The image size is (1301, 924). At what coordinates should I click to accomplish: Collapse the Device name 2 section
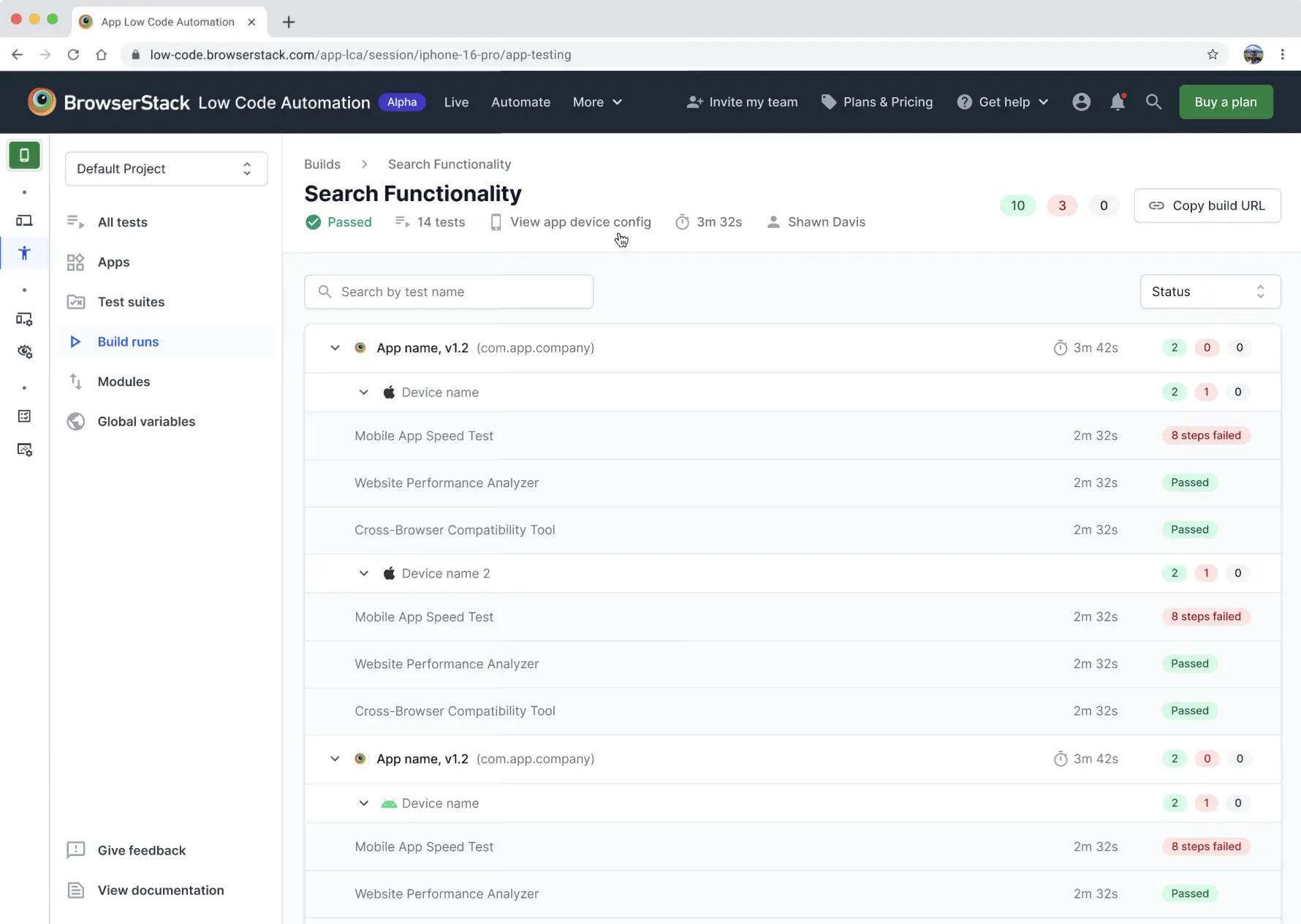tap(363, 573)
